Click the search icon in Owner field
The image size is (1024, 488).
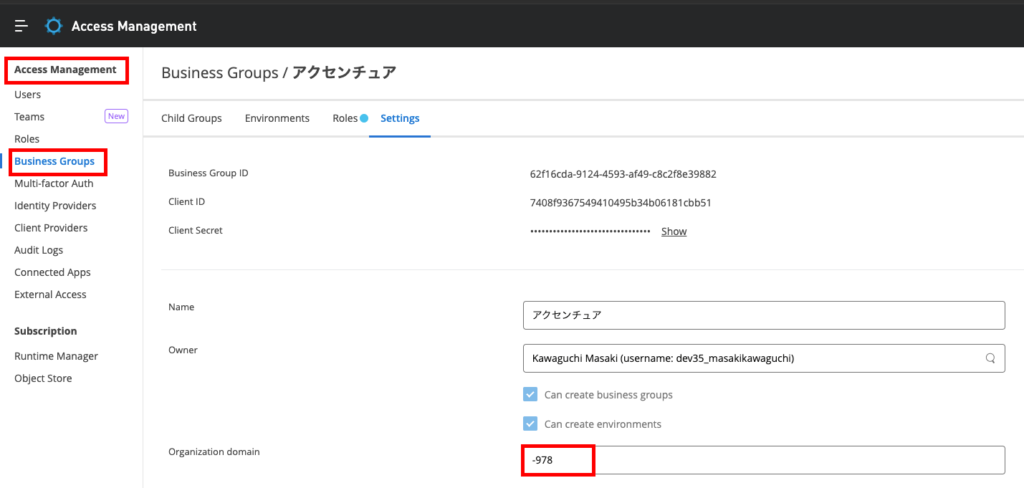[x=990, y=358]
